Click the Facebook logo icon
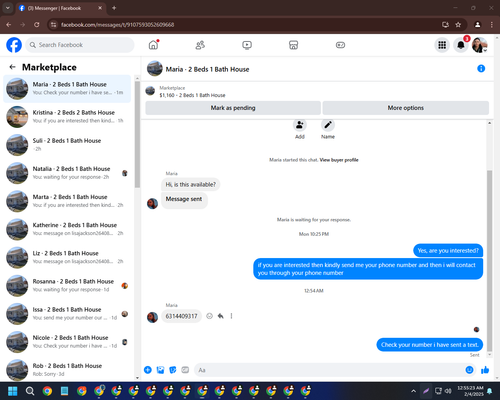This screenshot has width=500, height=400. tap(14, 45)
